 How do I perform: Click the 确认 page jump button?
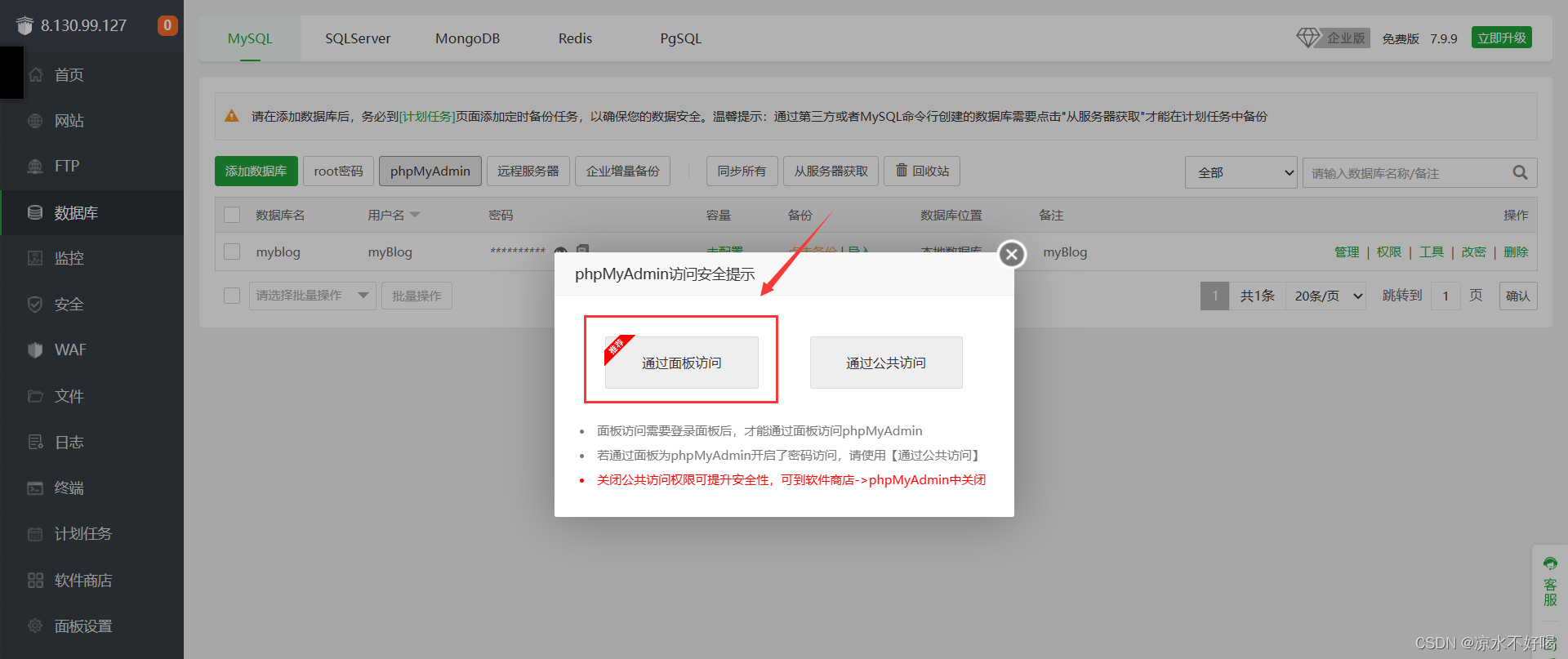(x=1518, y=296)
